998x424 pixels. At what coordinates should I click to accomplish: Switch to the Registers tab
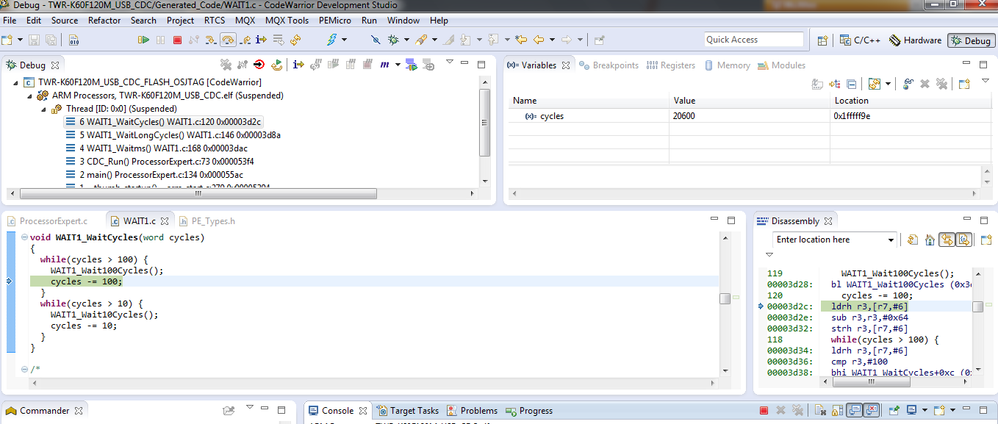(670, 65)
